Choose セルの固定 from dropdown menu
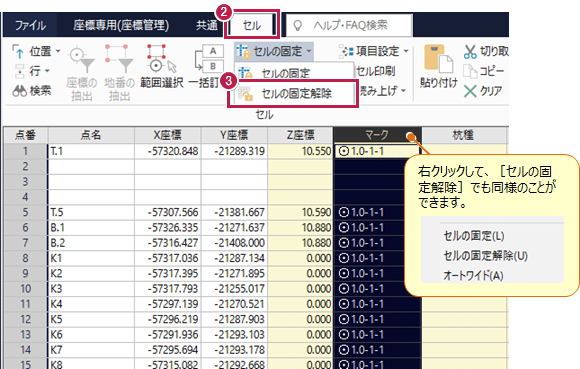Screen dimensions: 580x369 (x=286, y=73)
